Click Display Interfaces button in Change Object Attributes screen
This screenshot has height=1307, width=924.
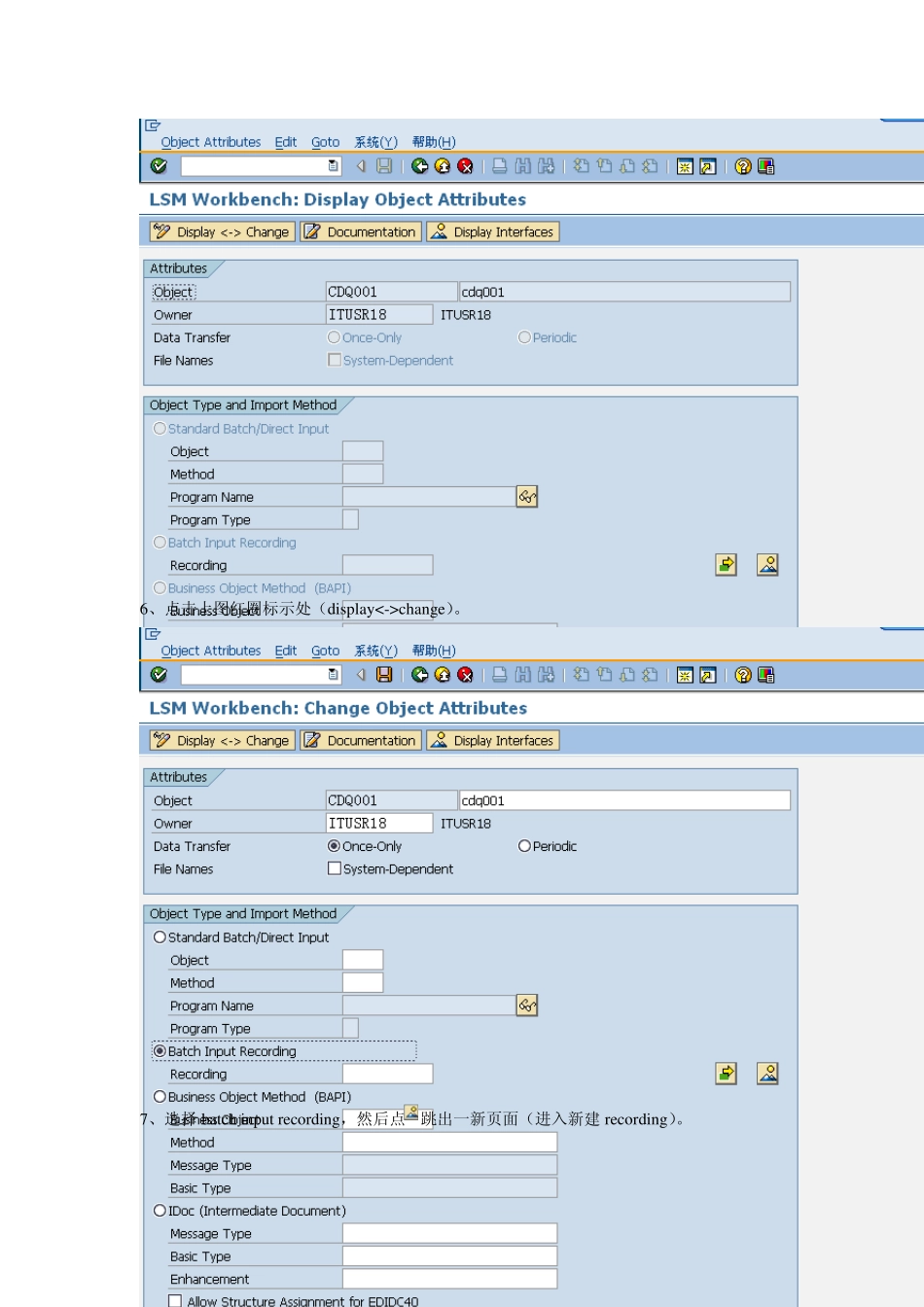[493, 740]
